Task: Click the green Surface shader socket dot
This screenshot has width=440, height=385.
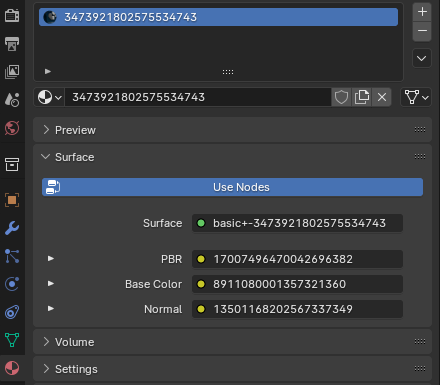Action: tap(201, 223)
